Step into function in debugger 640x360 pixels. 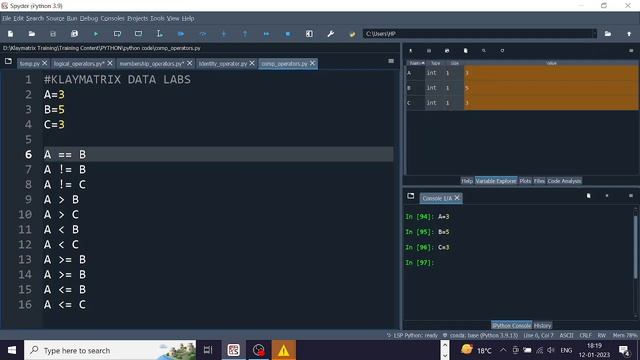pos(224,34)
